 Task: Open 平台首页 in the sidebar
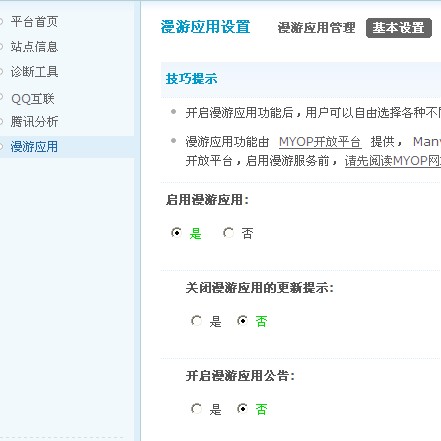pos(34,22)
